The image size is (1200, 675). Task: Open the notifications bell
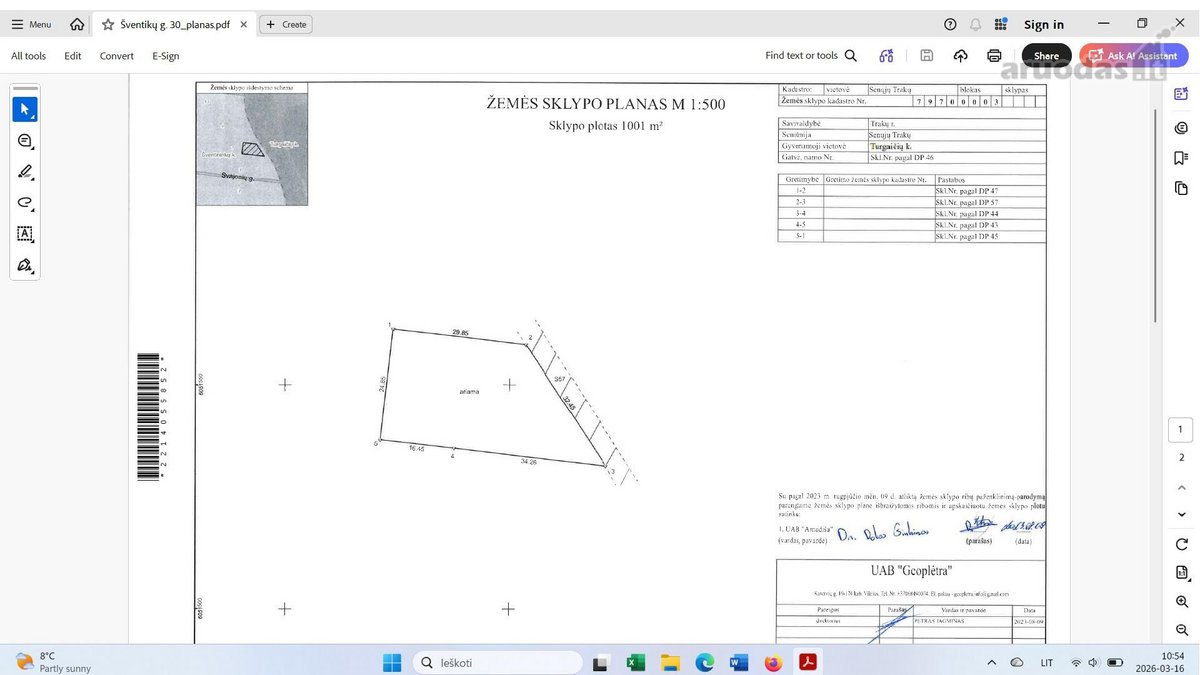click(976, 24)
